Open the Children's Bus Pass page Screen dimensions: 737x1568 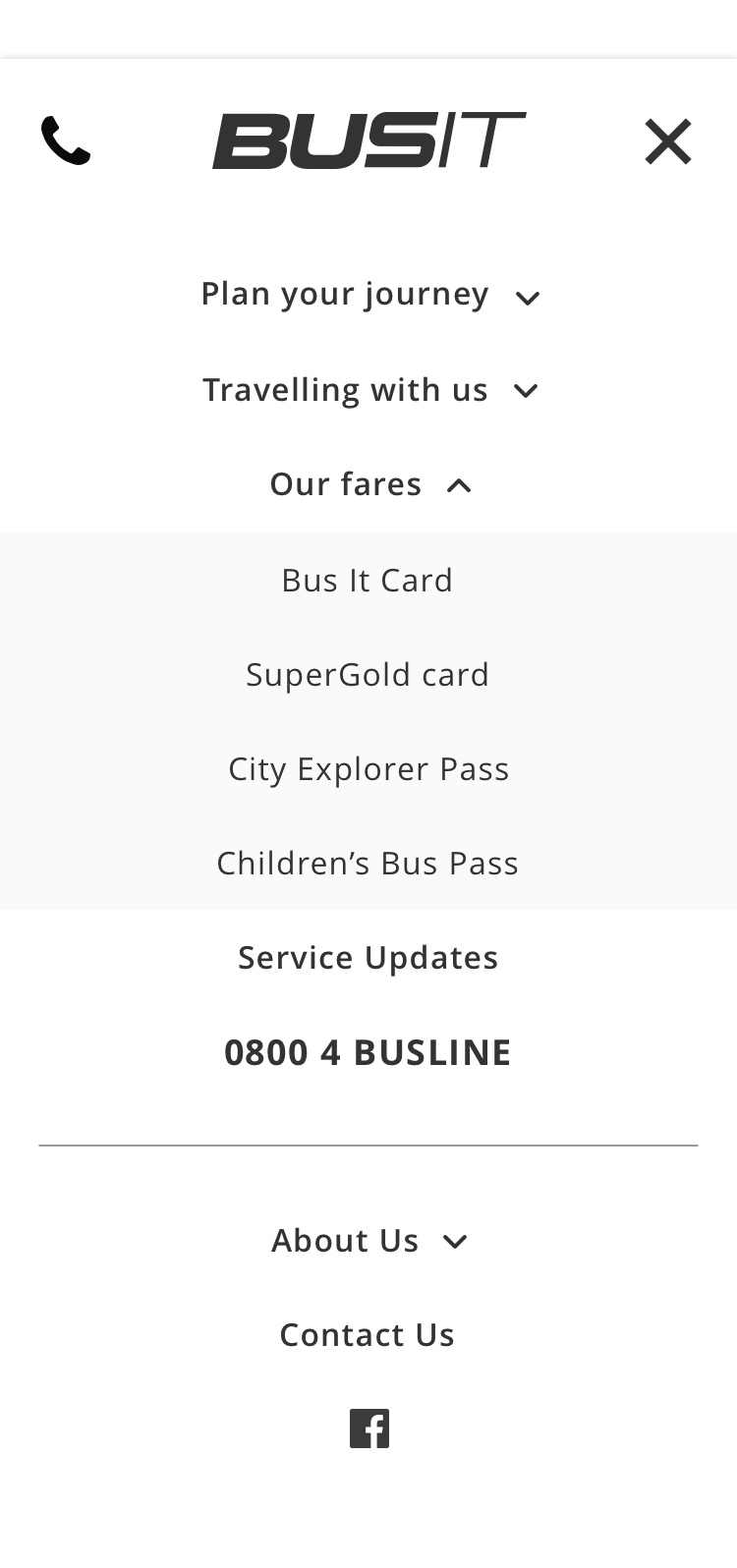click(368, 864)
